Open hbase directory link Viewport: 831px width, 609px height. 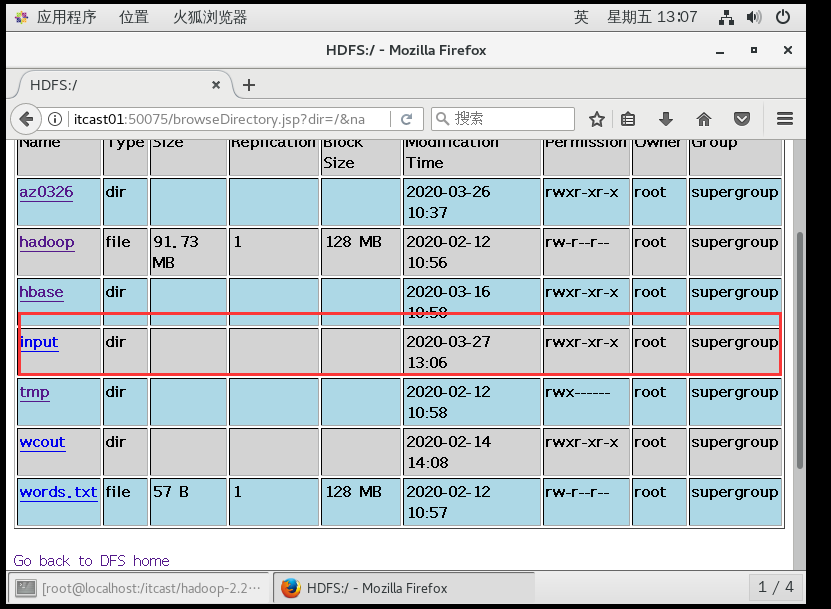[41, 292]
